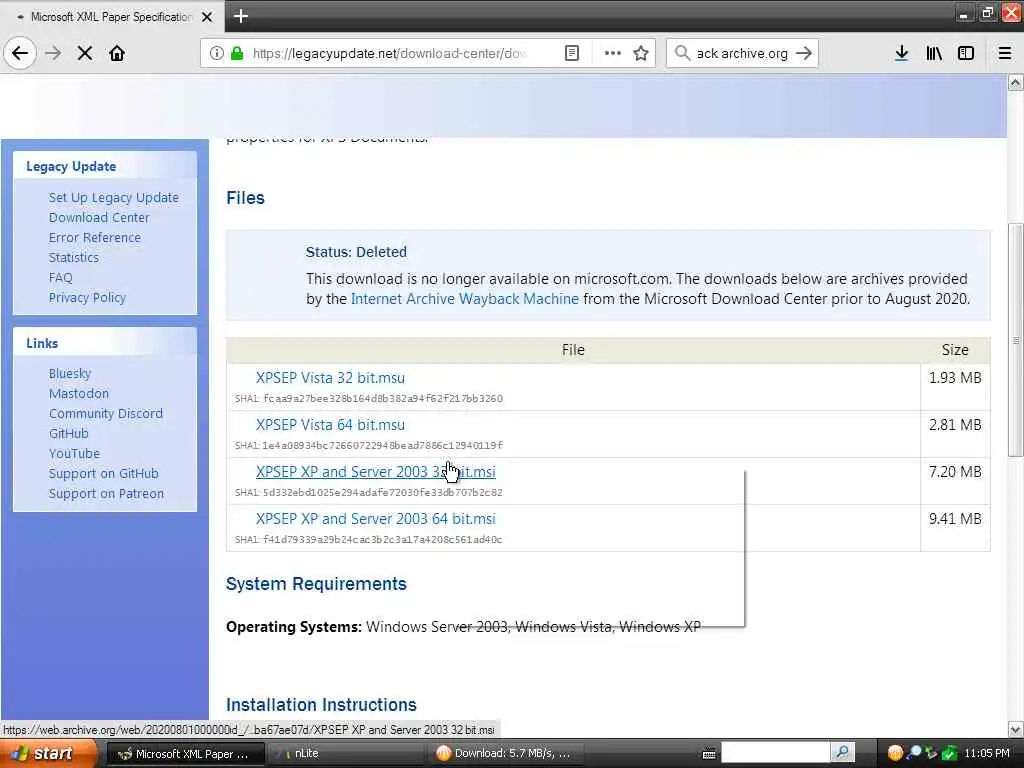This screenshot has width=1024, height=768.
Task: Download XPSEP XP and Server 2003 64 bit.msi
Action: (x=376, y=519)
